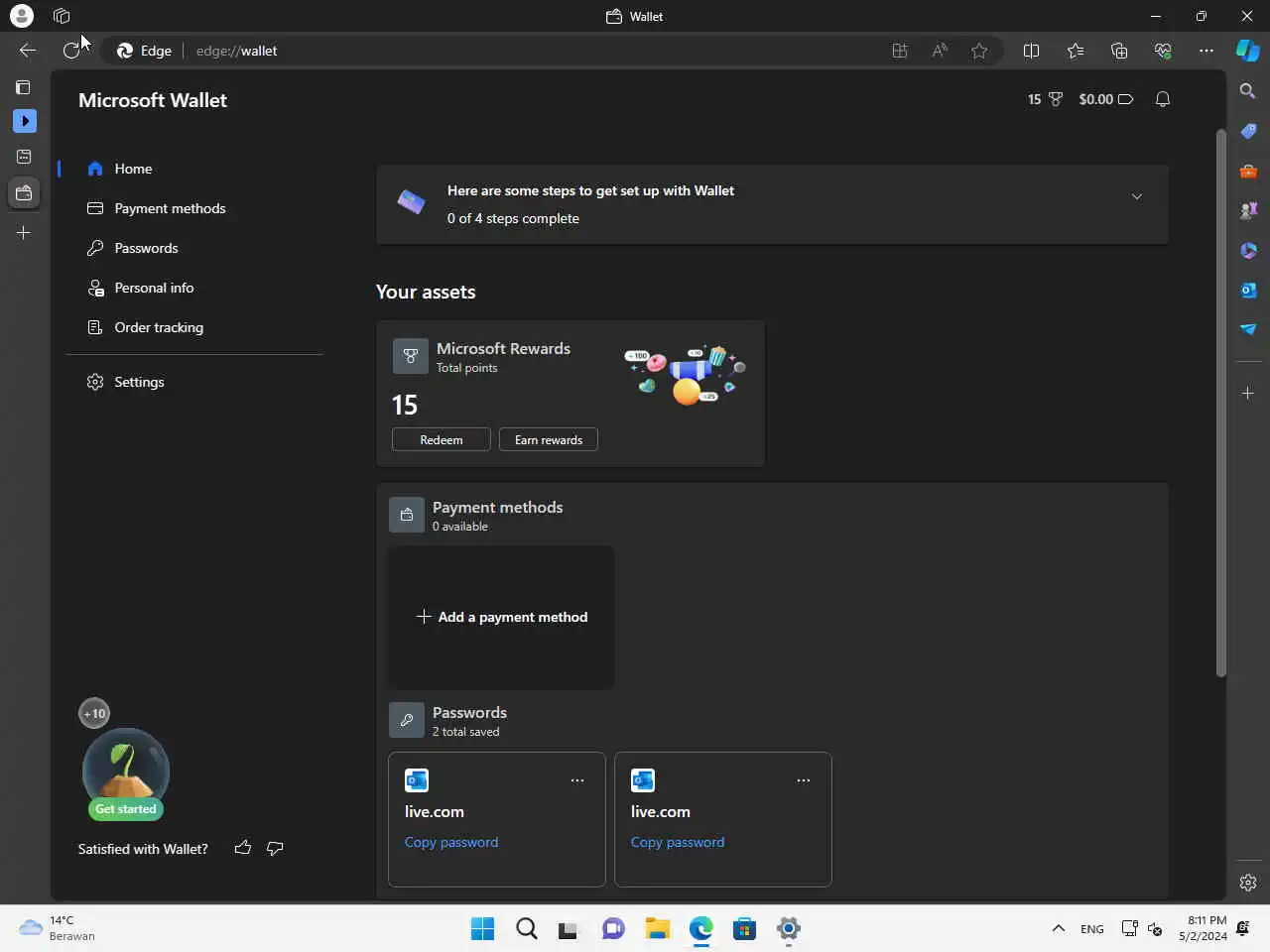Click the Rewards points 15 trophy indicator
The width and height of the screenshot is (1270, 952).
(x=1045, y=99)
